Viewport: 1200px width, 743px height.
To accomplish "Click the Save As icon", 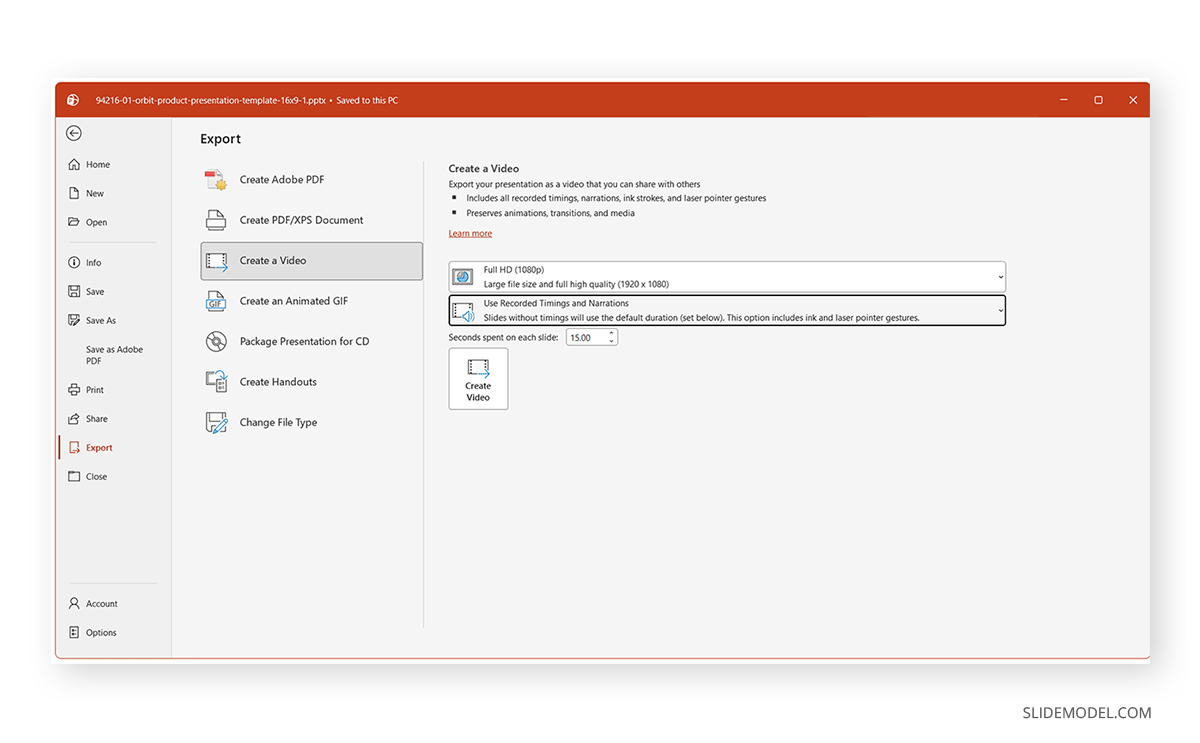I will 74,320.
